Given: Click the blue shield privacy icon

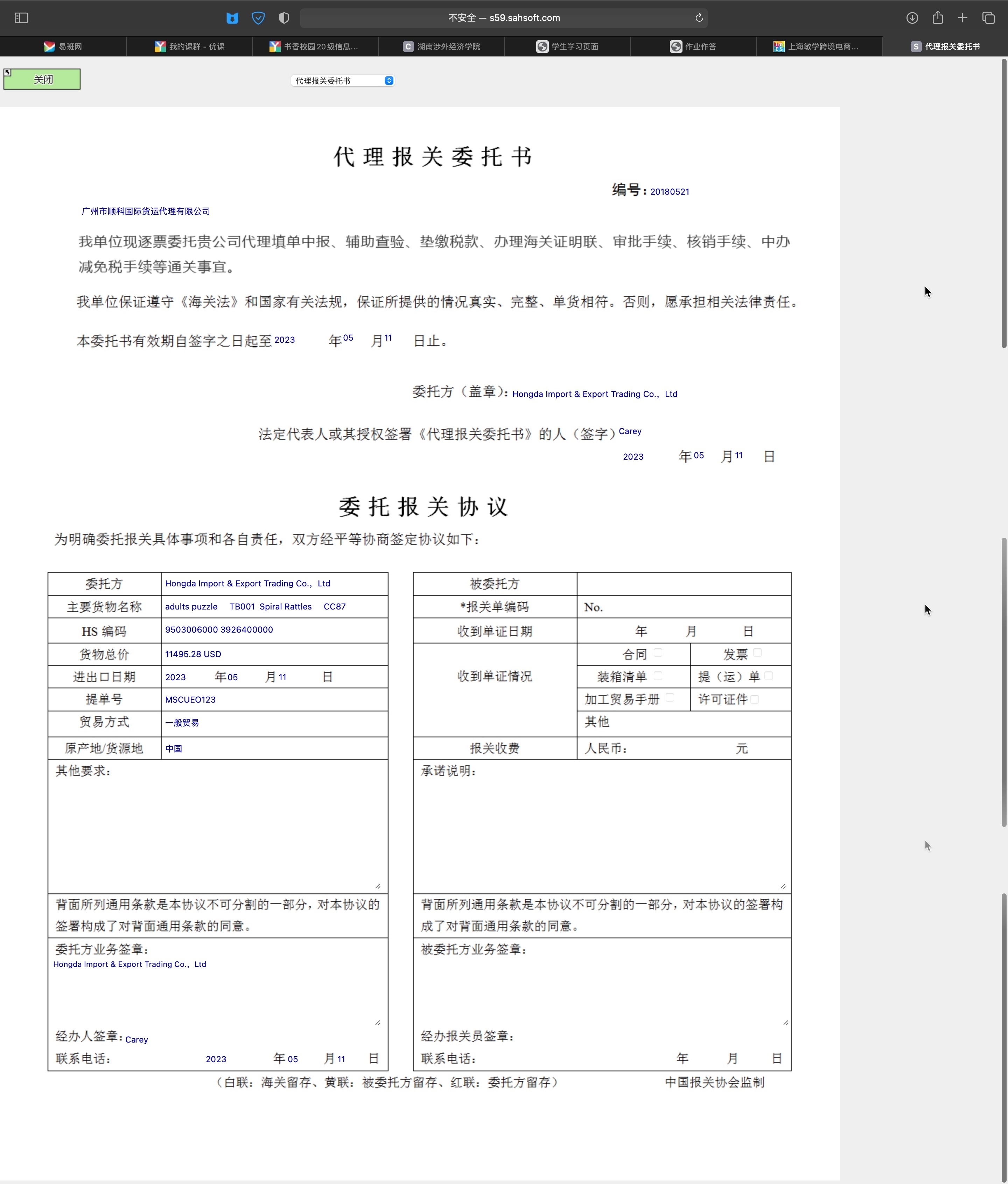Looking at the screenshot, I should click(x=258, y=18).
